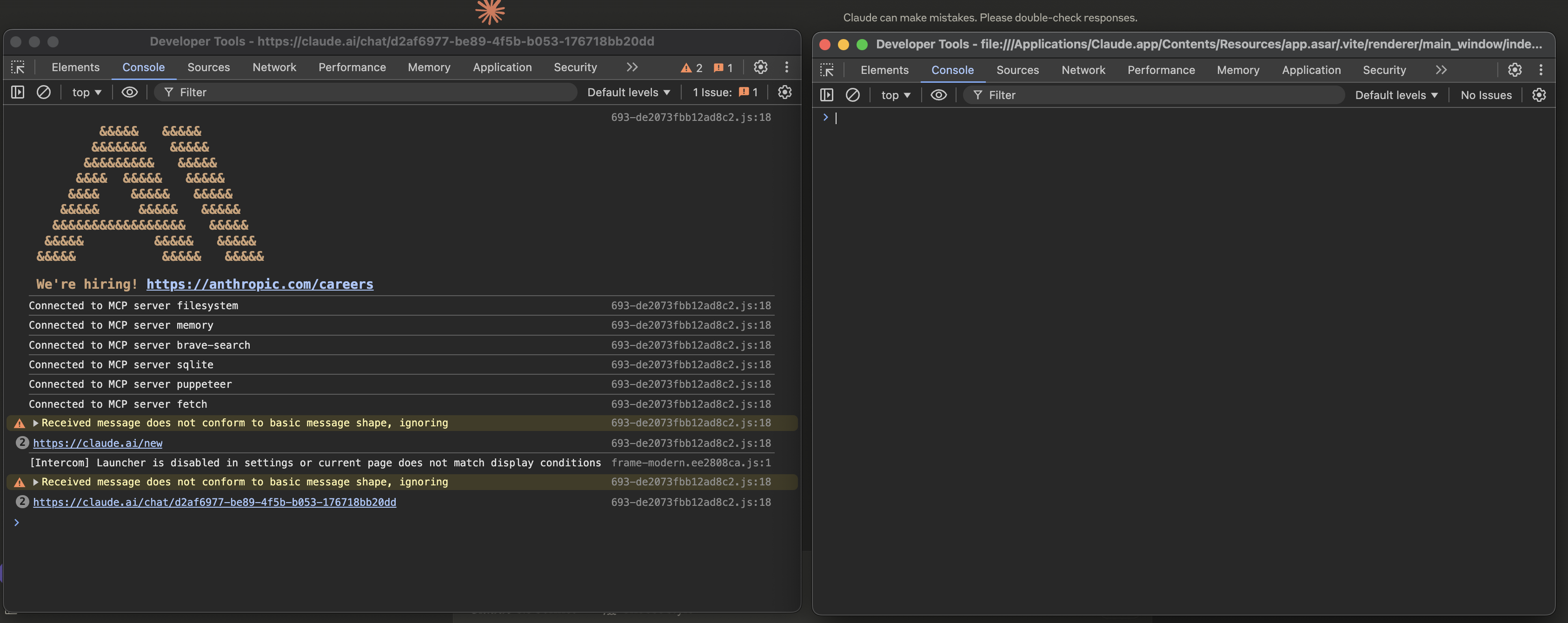The image size is (1568, 623).
Task: Select 'Connected to MCP server brave-search' message
Action: point(140,345)
